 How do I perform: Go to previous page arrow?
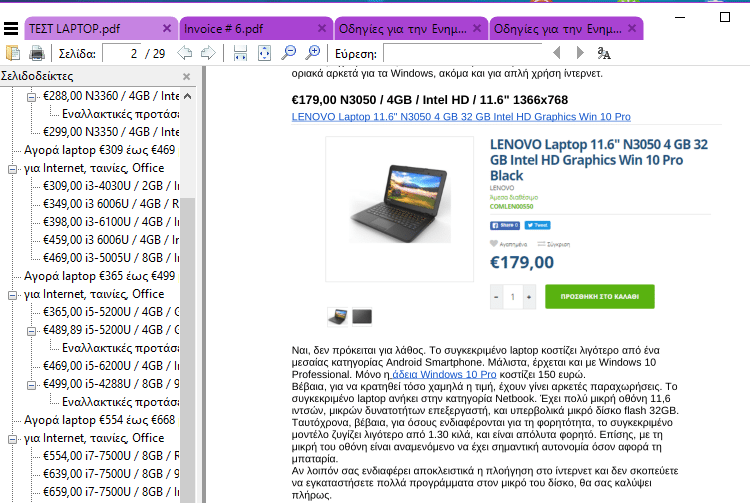pyautogui.click(x=185, y=53)
